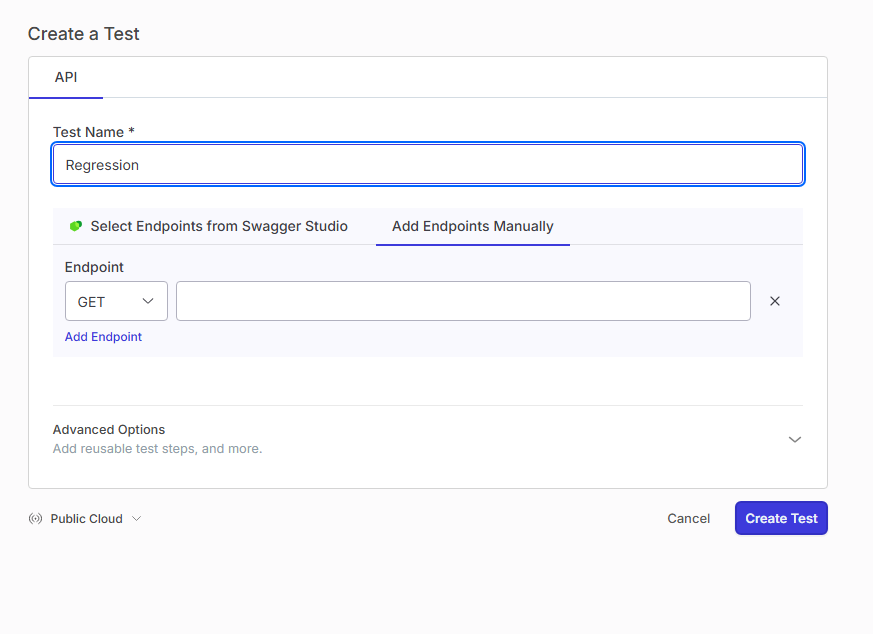Select the Add Endpoints Manually tab
Image resolution: width=873 pixels, height=634 pixels.
pyautogui.click(x=472, y=226)
